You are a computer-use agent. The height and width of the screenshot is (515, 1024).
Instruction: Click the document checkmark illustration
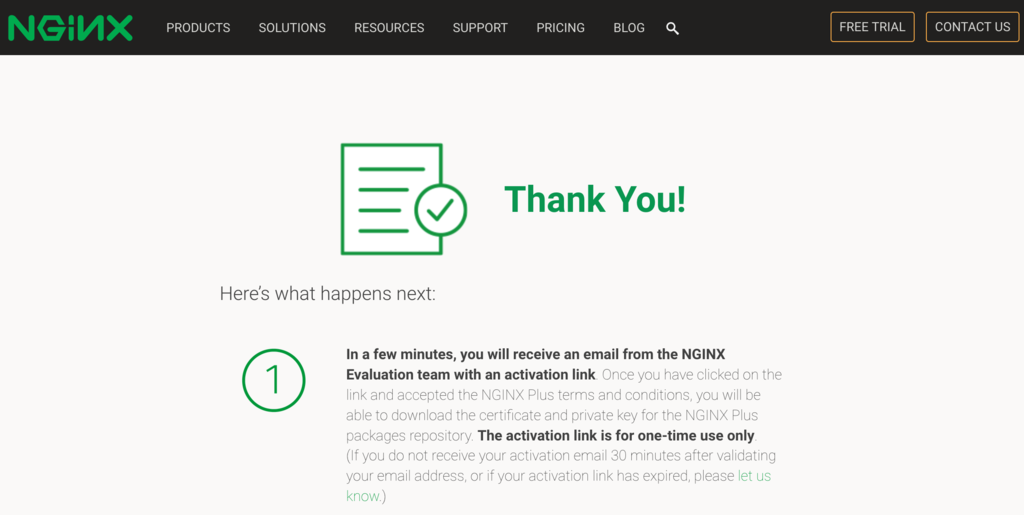[x=404, y=199]
